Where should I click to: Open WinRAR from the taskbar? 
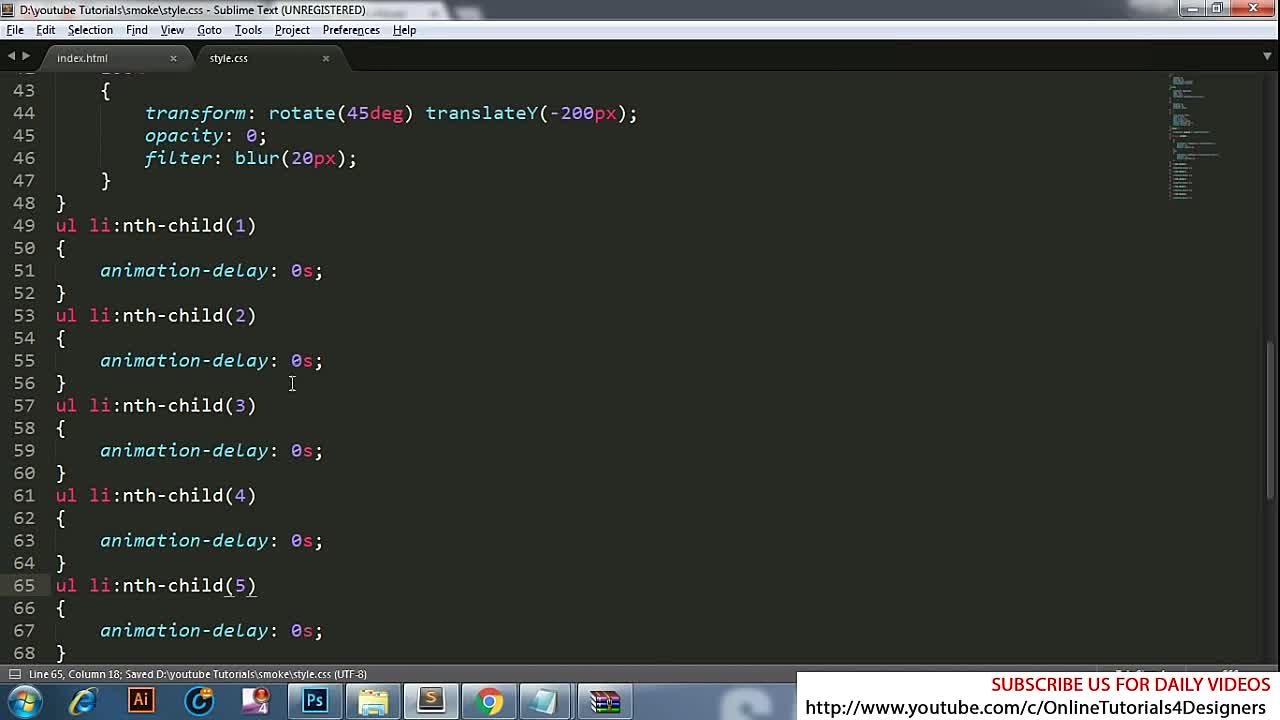(605, 701)
